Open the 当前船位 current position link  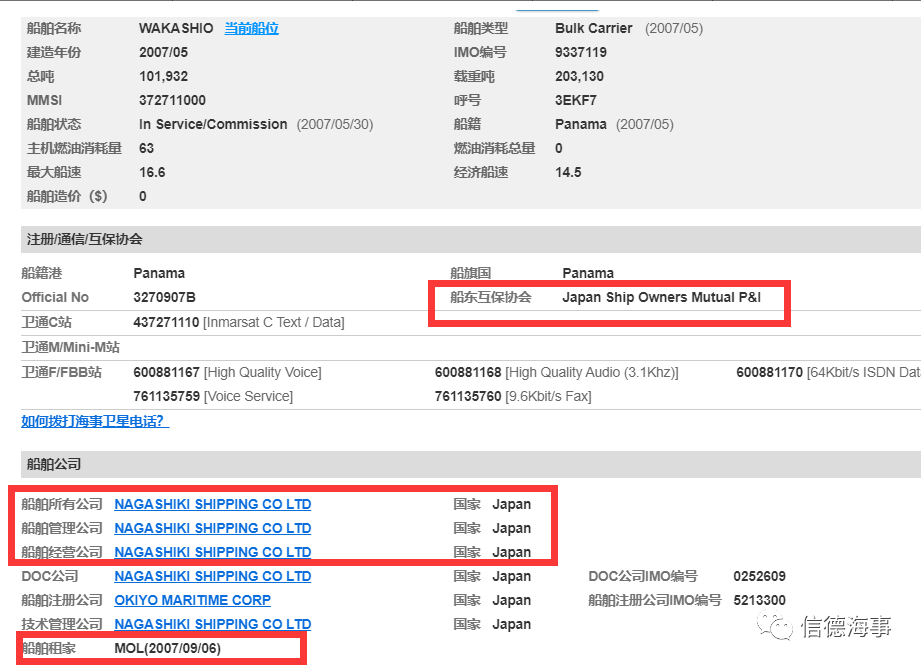click(251, 28)
